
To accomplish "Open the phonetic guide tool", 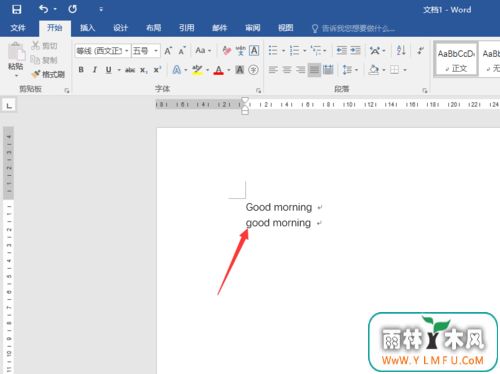I will point(240,51).
